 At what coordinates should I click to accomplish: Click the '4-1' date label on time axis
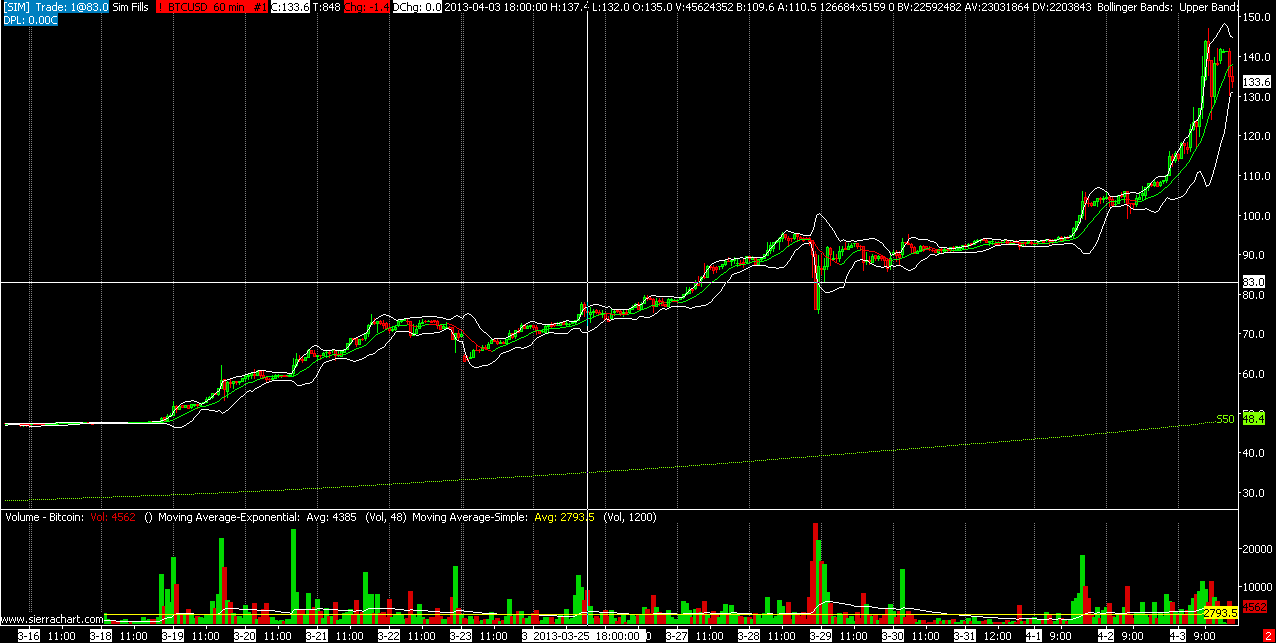(1034, 635)
